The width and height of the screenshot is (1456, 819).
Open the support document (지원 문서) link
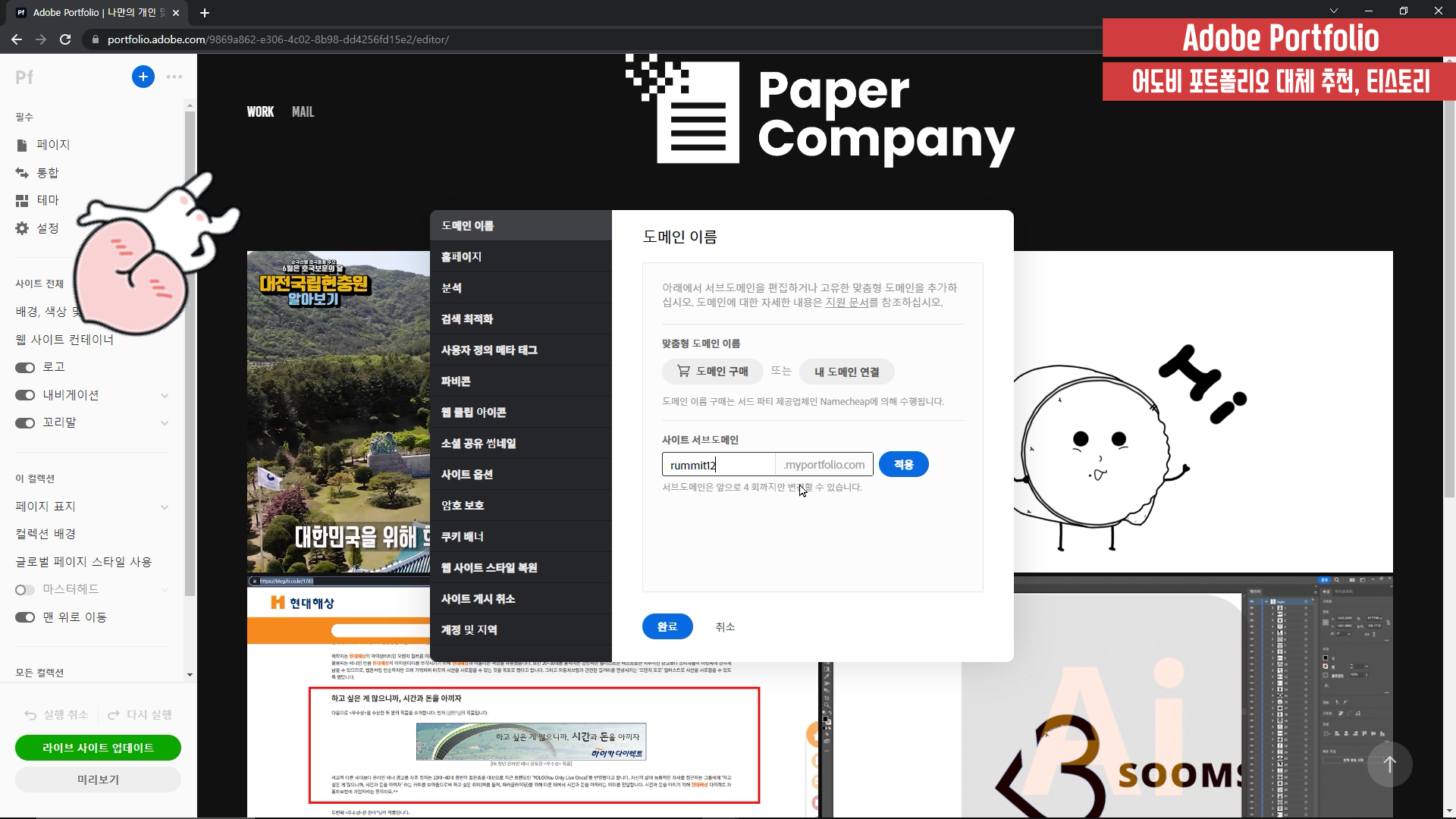[x=846, y=303]
